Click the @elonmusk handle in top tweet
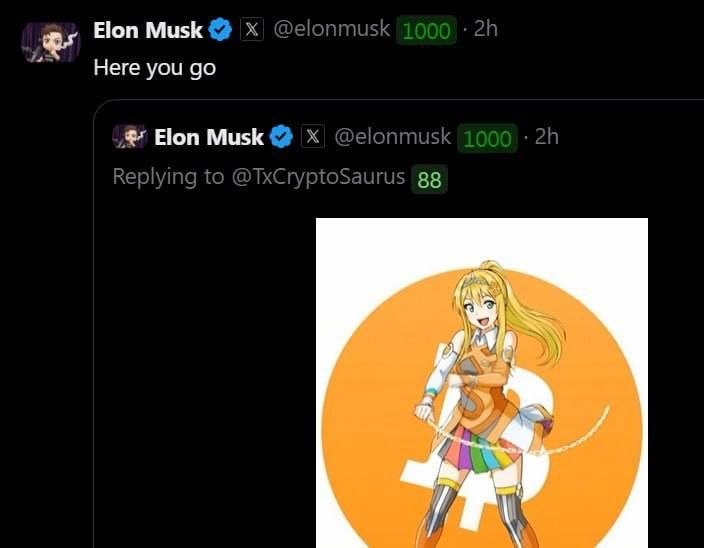 click(331, 30)
